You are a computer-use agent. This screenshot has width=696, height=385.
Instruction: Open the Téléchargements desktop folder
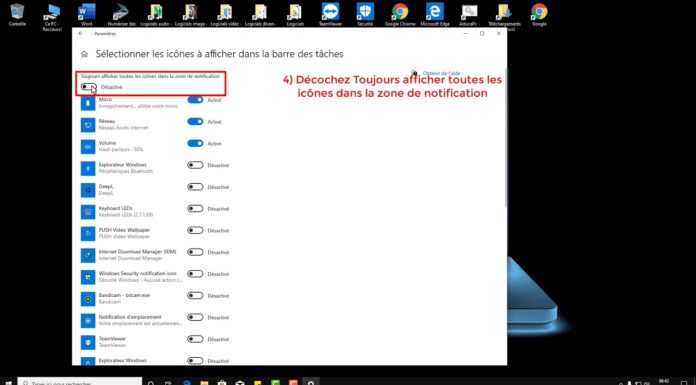coord(504,17)
